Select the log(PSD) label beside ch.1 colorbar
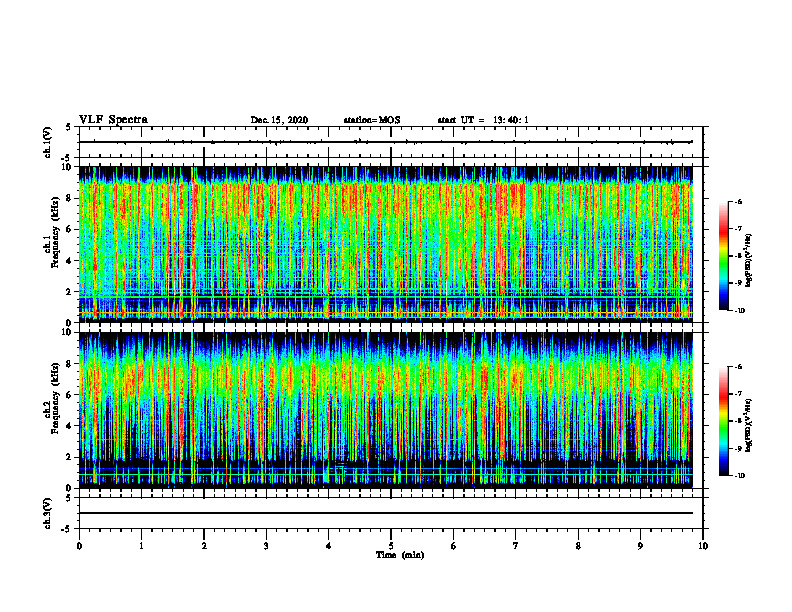Screen dimensions: 792x612 point(749,260)
